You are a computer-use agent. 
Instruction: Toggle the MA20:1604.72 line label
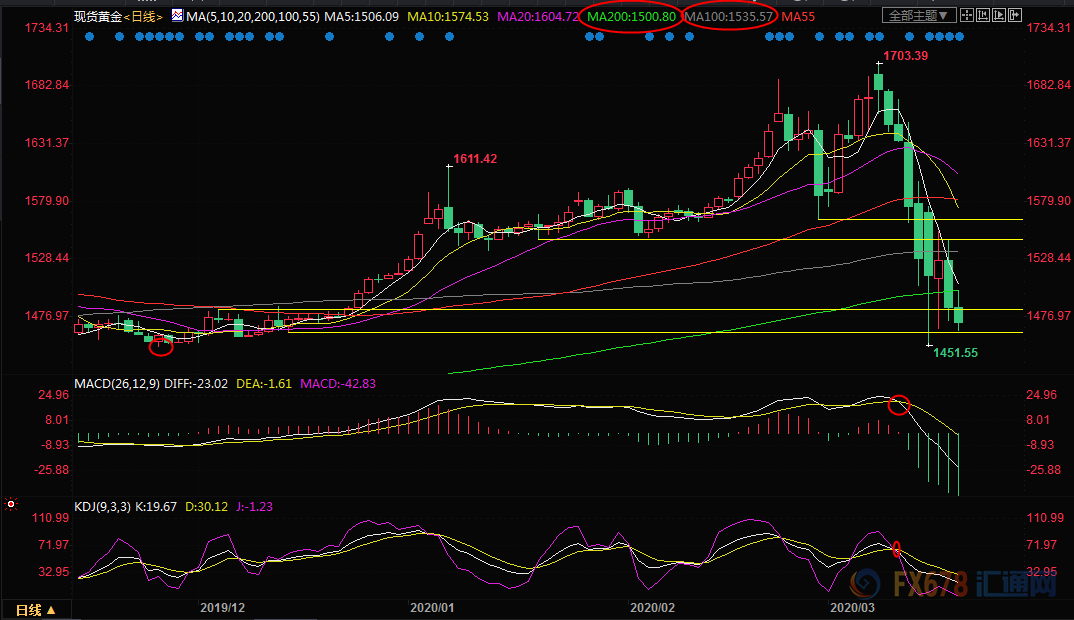click(538, 16)
